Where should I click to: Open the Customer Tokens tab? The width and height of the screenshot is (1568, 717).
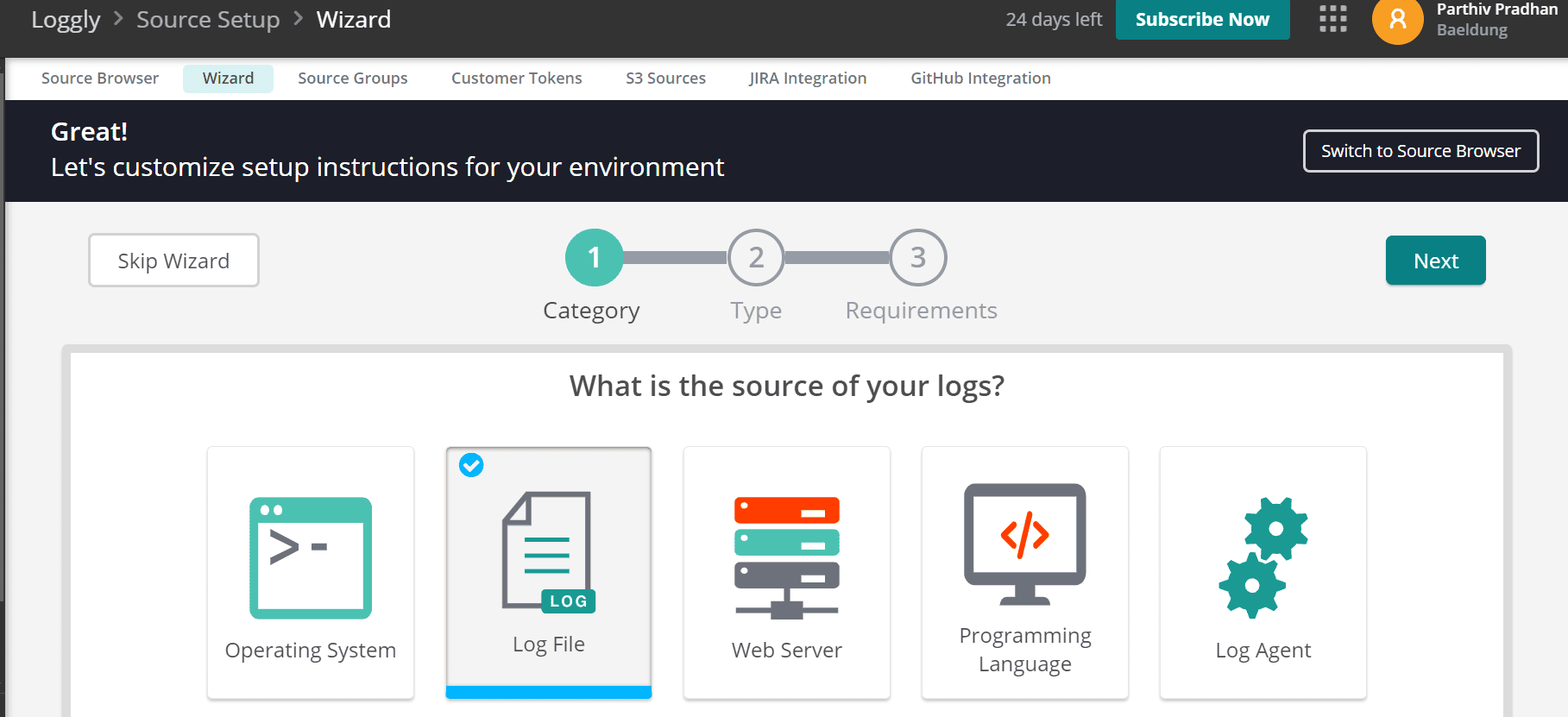[516, 79]
